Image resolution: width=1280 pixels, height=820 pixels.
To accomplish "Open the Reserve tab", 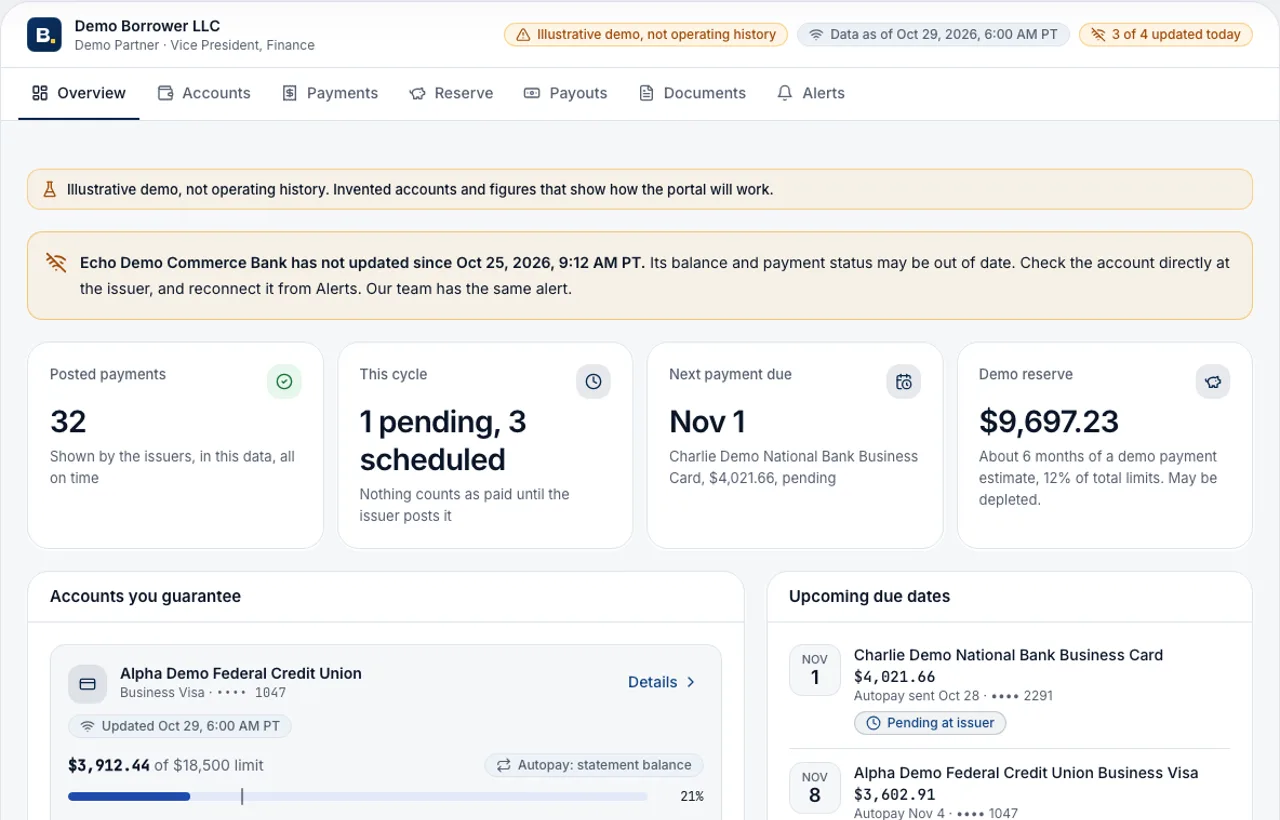I will pos(451,93).
